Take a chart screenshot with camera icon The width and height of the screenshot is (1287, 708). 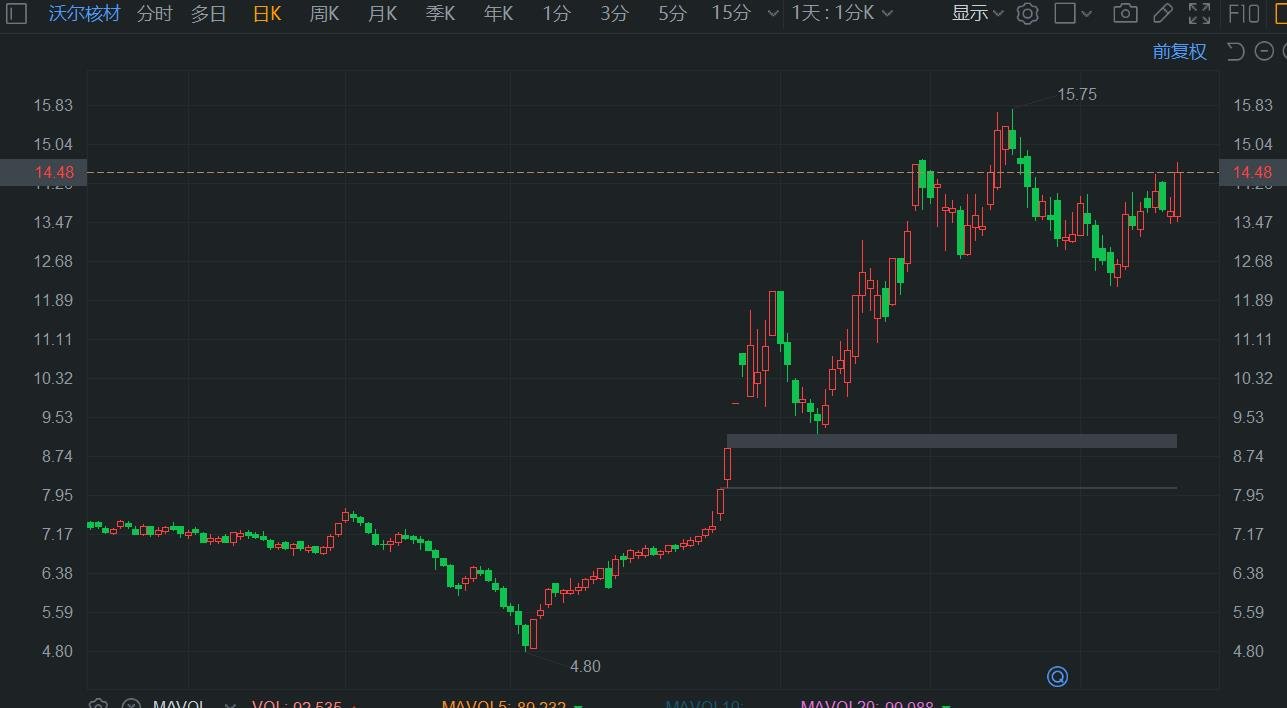pyautogui.click(x=1125, y=14)
